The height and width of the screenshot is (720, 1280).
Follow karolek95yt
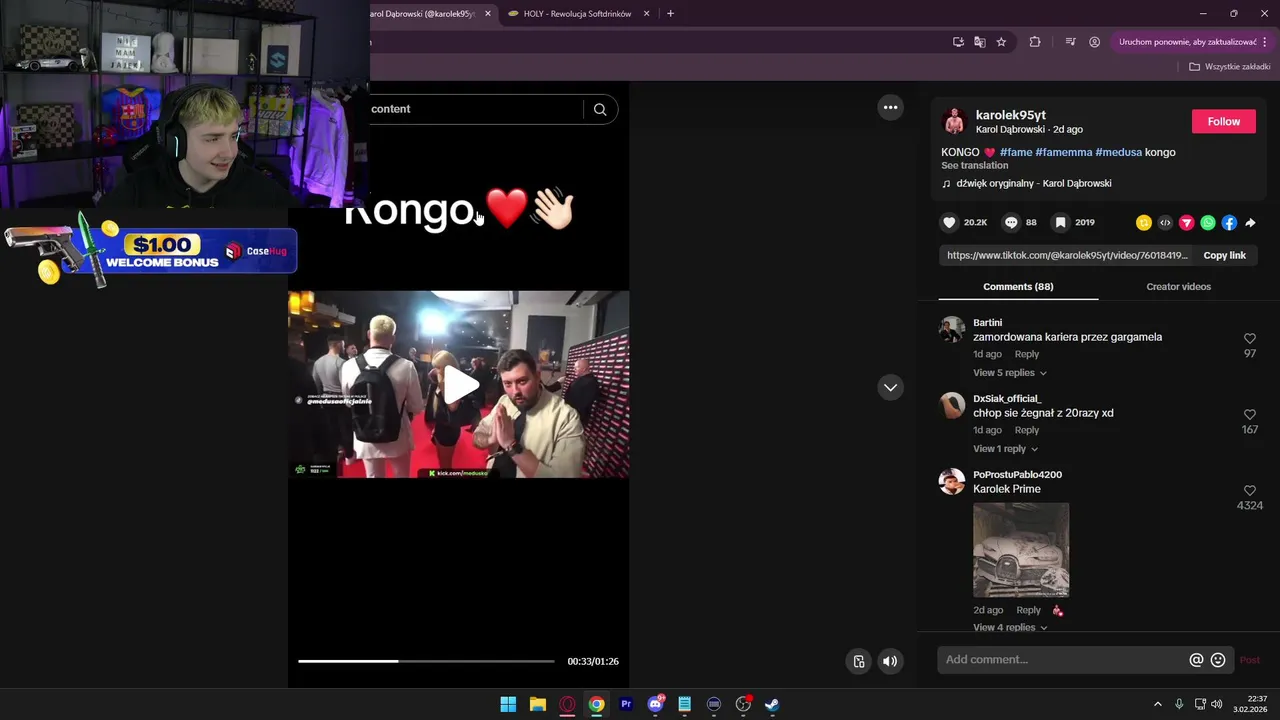(x=1223, y=121)
